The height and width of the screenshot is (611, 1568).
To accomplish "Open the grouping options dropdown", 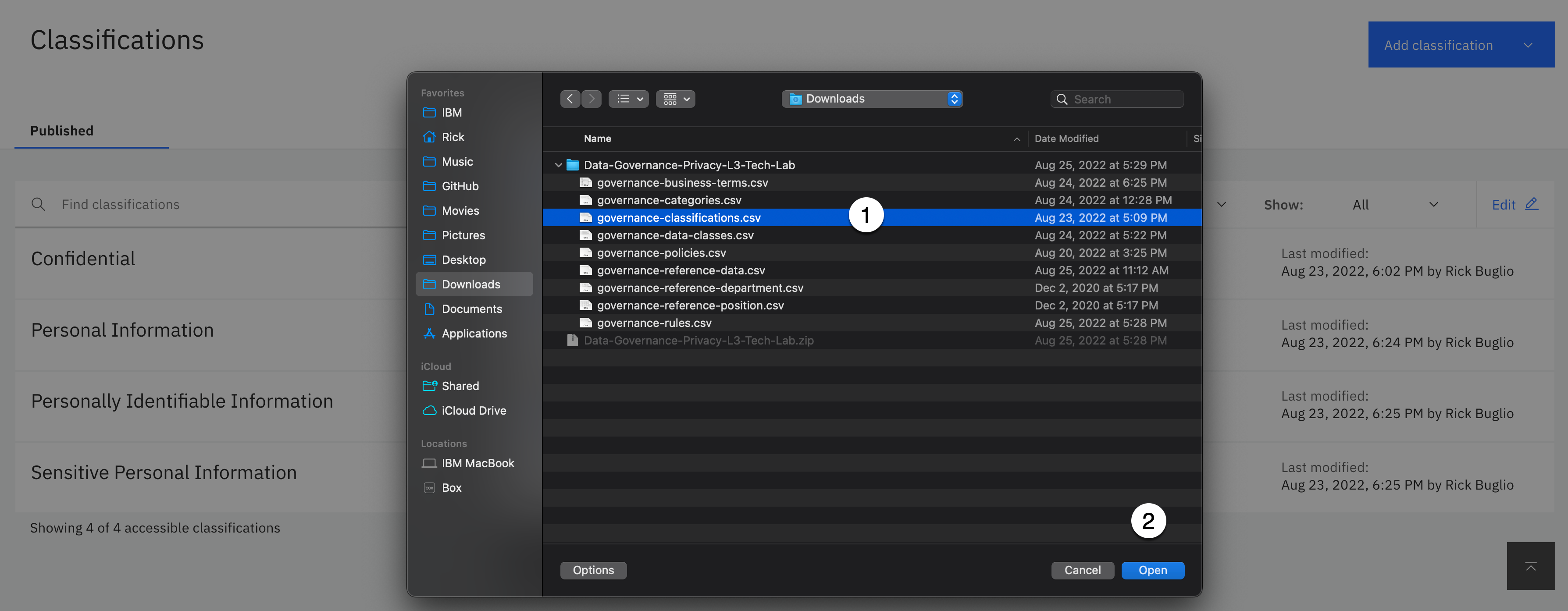I will pos(676,99).
